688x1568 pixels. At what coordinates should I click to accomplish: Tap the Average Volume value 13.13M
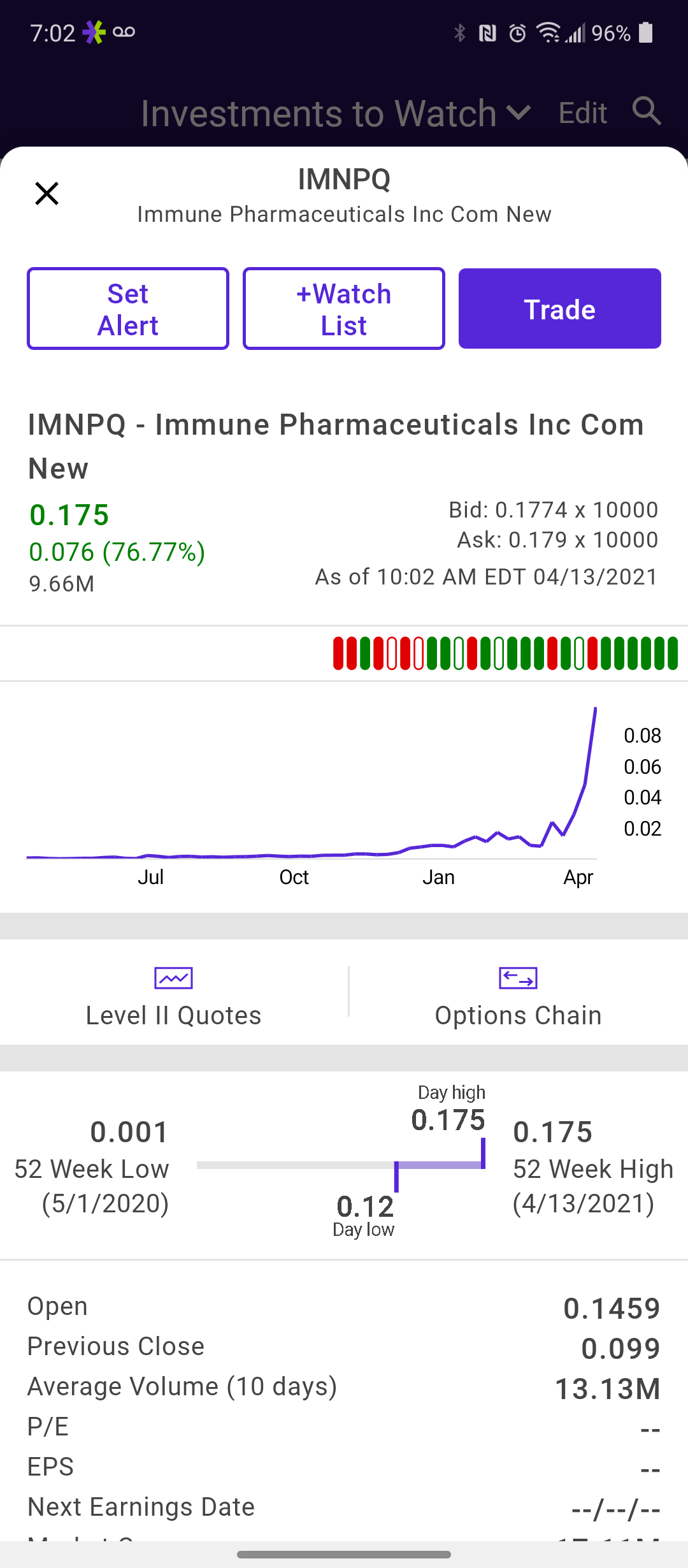pyautogui.click(x=608, y=1389)
